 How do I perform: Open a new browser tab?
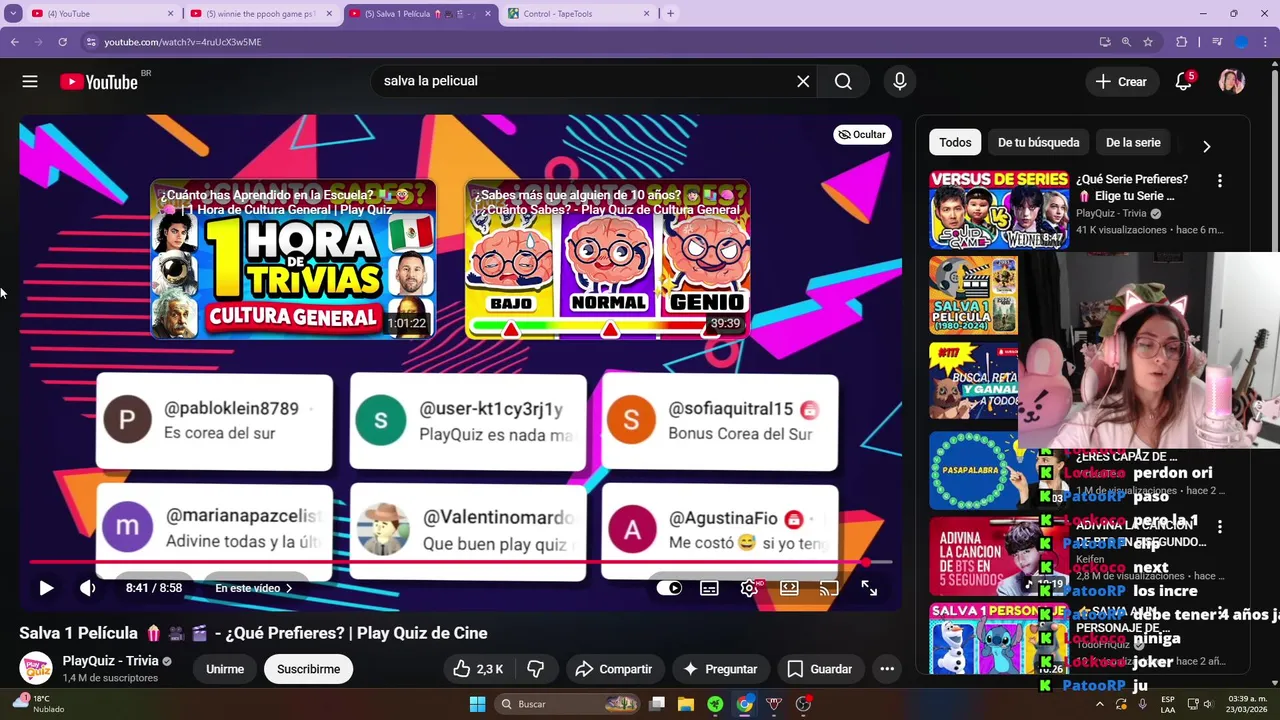670,14
